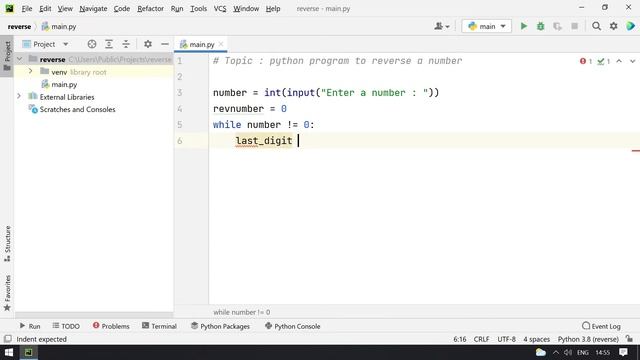640x360 pixels.
Task: Open the Terminal tool window
Action: (159, 326)
